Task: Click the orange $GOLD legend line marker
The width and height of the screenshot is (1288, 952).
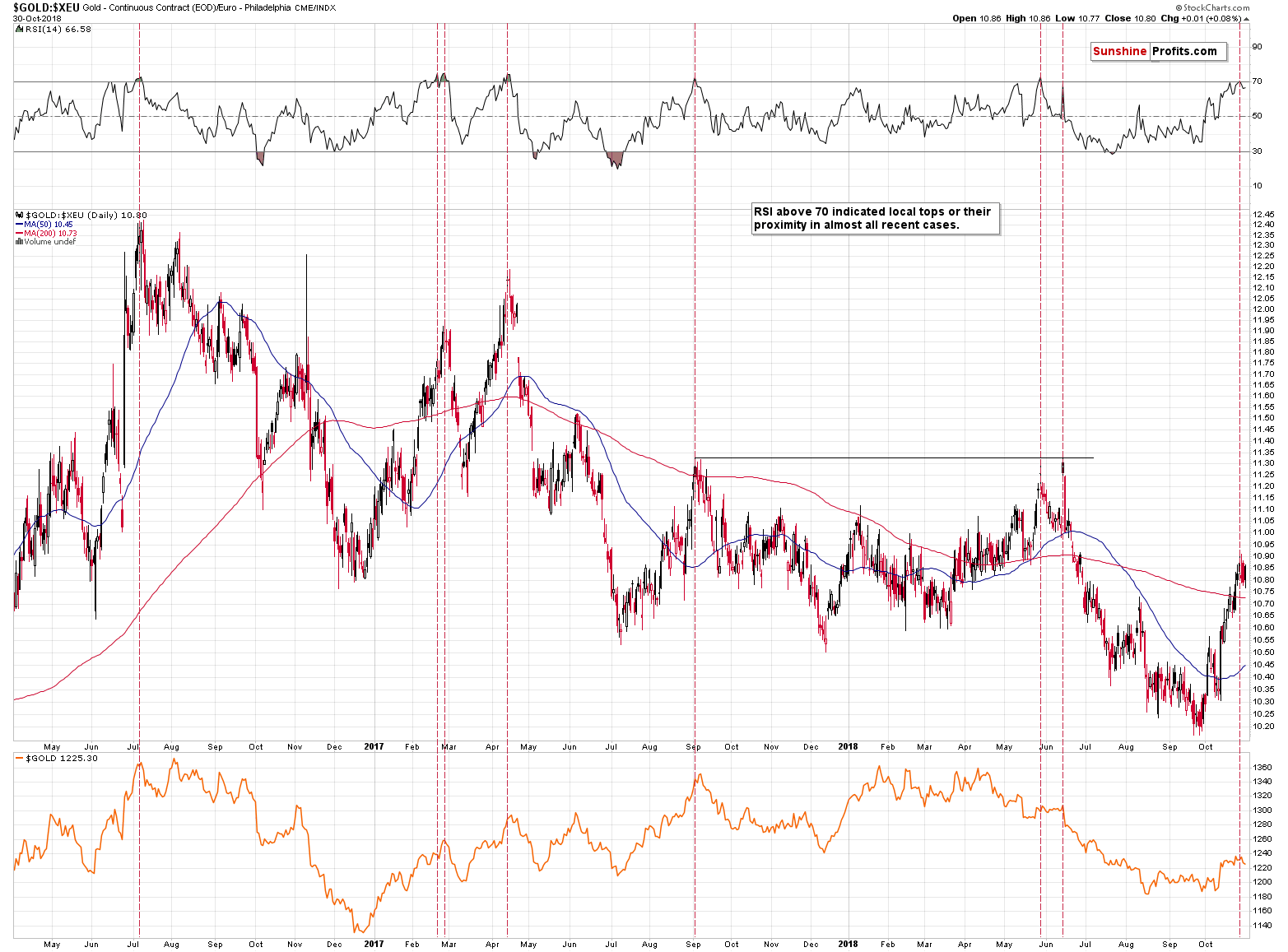Action: (19, 759)
